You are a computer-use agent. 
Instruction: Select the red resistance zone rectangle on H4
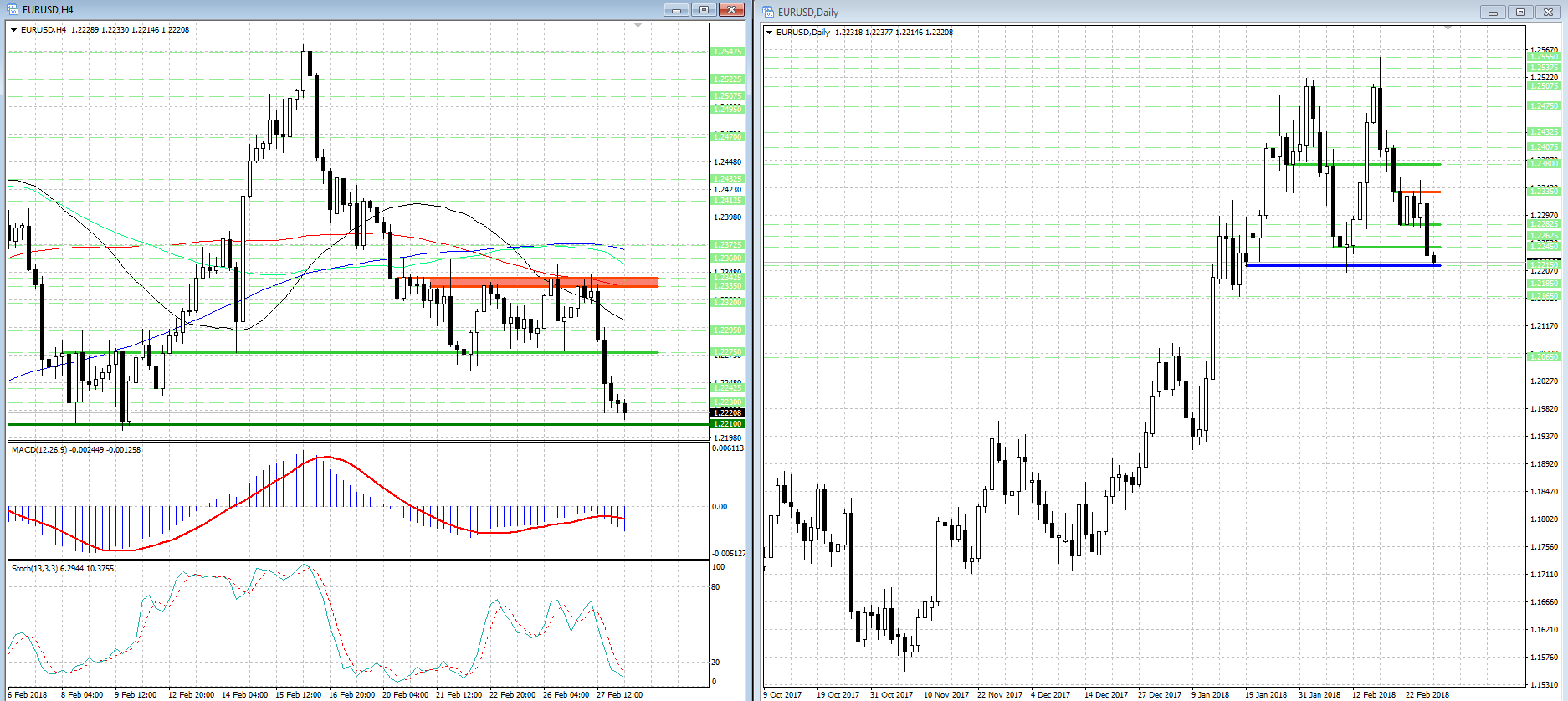pos(544,282)
